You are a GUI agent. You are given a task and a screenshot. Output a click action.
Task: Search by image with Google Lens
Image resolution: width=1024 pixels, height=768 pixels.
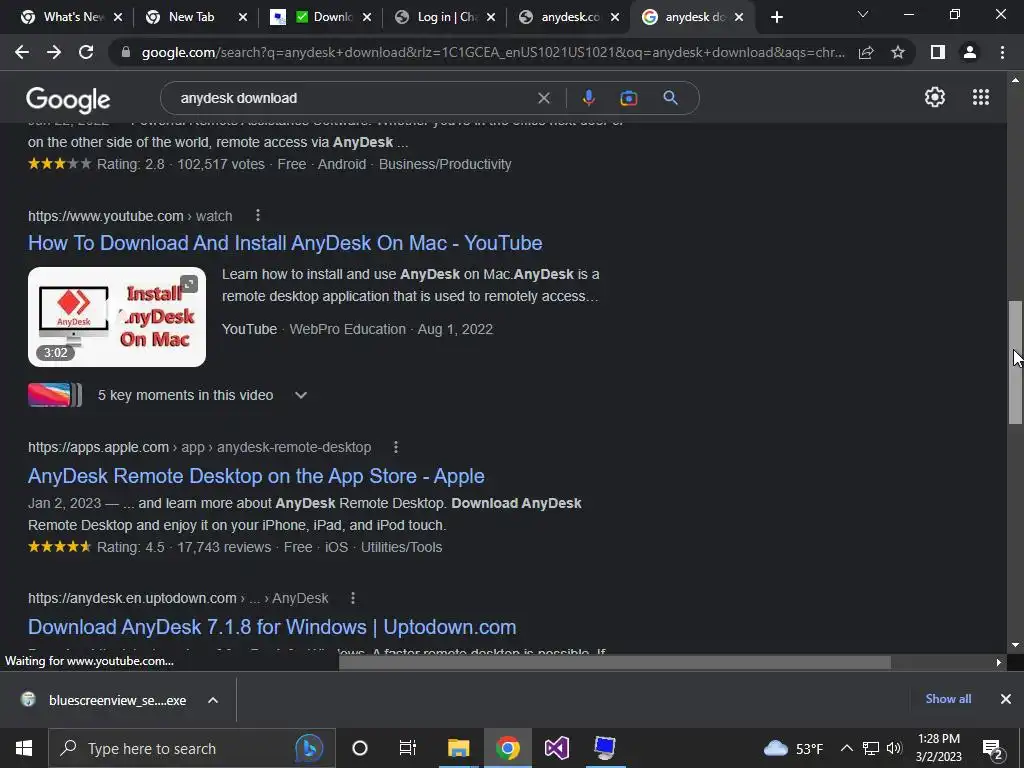629,98
